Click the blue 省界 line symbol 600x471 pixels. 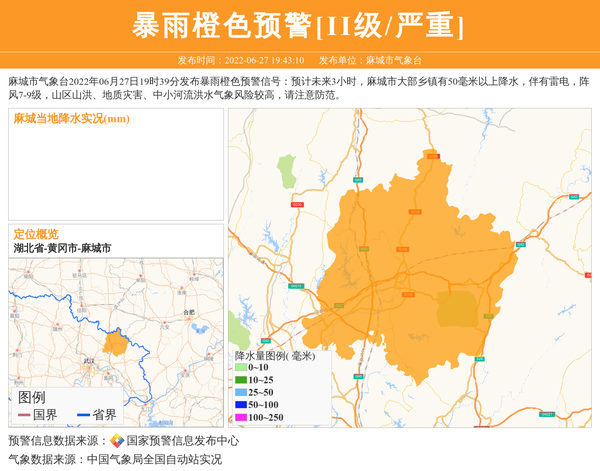[x=83, y=415]
